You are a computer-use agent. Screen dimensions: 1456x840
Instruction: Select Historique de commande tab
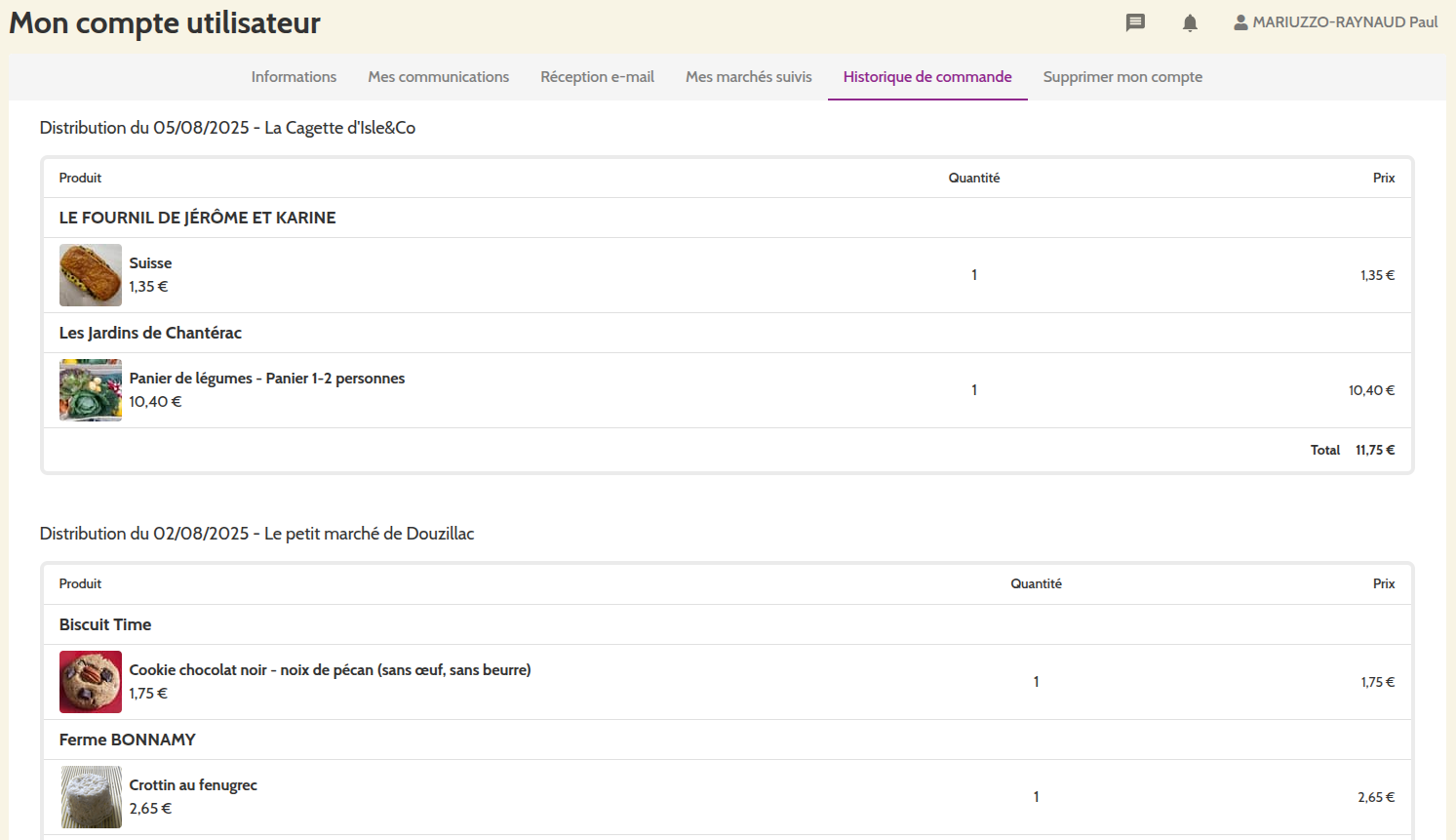click(x=927, y=77)
